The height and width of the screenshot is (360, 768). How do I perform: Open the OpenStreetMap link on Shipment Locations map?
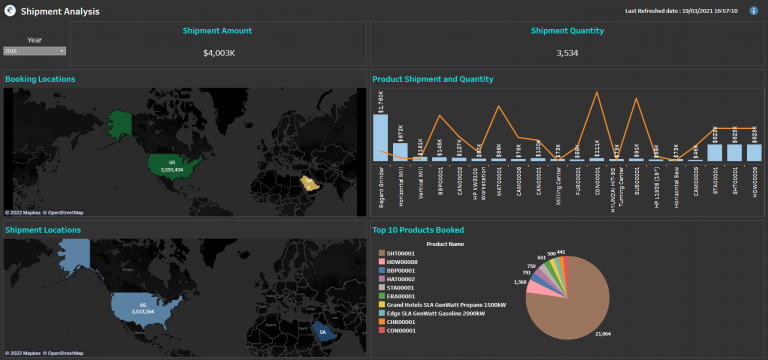(x=63, y=353)
